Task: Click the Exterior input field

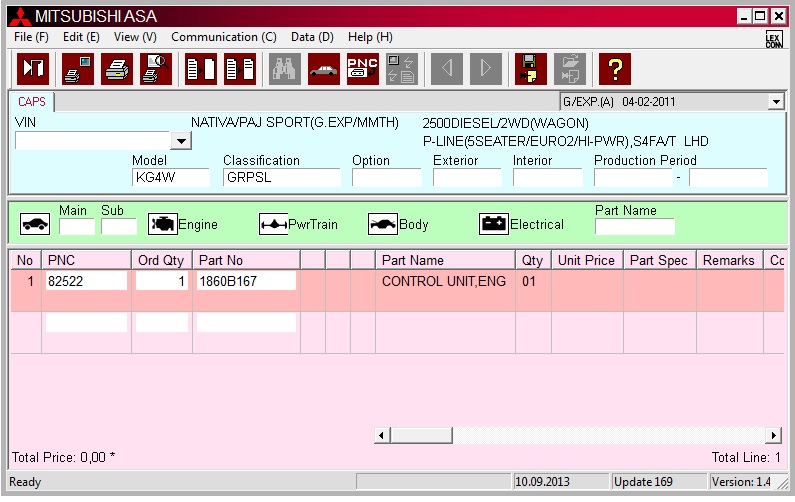Action: click(467, 177)
